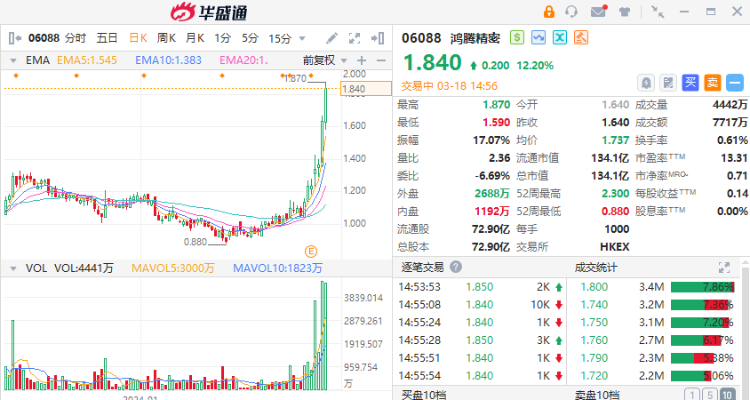Screen dimensions: 750x400
Task: Click the blue chart tag icon beside 鸿腾精密
Action: (538, 37)
